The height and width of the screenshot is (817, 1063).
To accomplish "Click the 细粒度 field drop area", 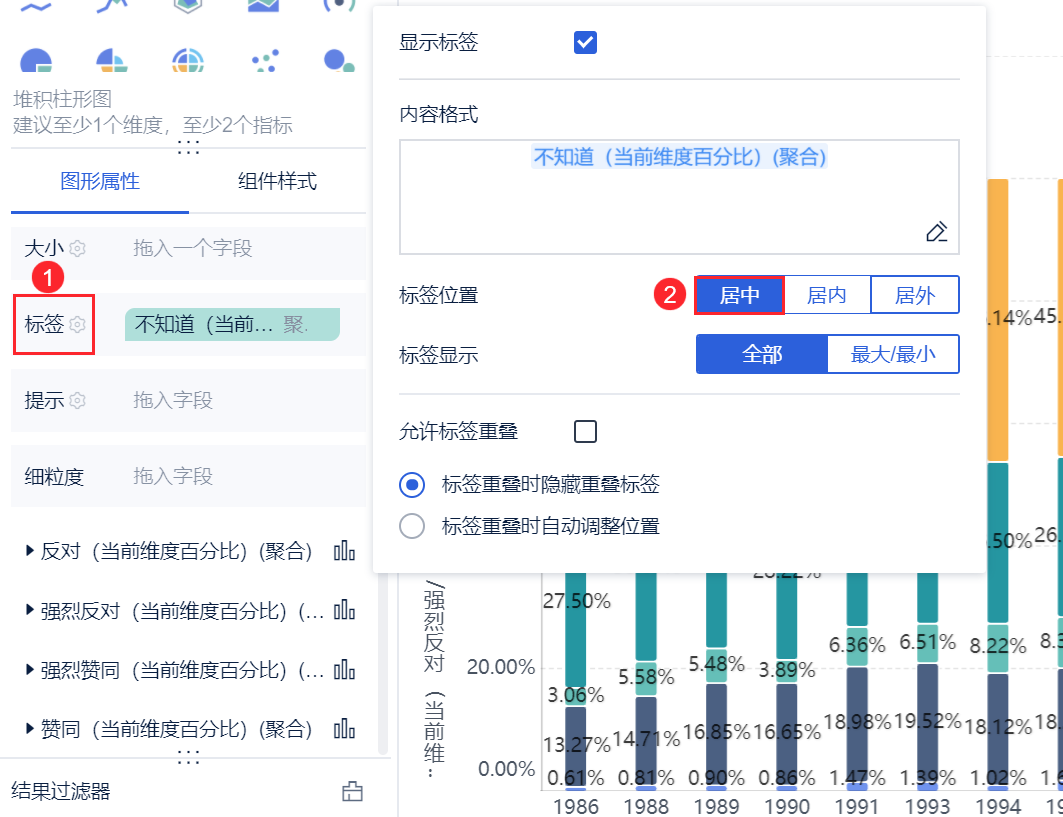I will pos(240,477).
